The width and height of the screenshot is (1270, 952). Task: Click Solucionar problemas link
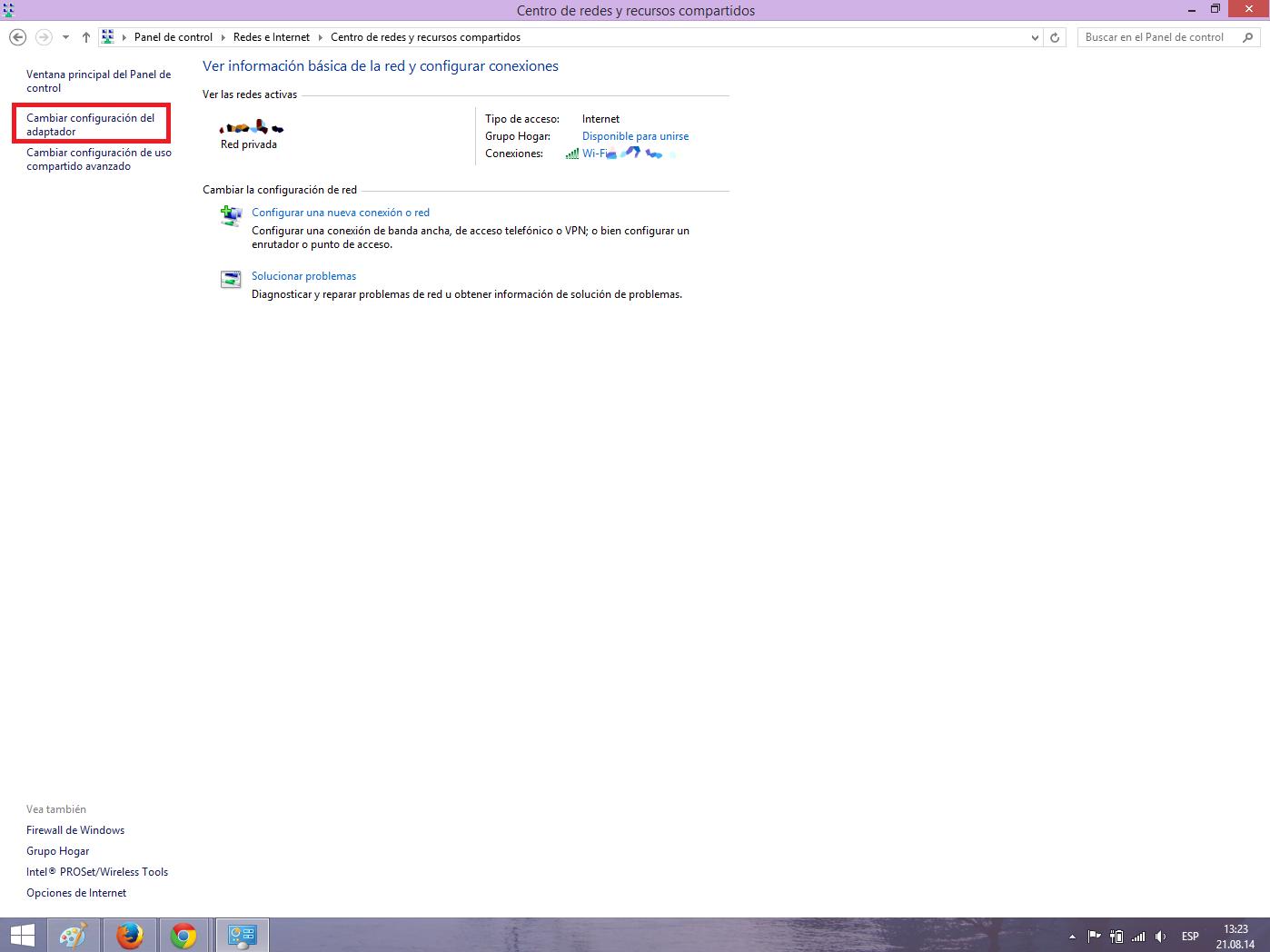point(303,276)
